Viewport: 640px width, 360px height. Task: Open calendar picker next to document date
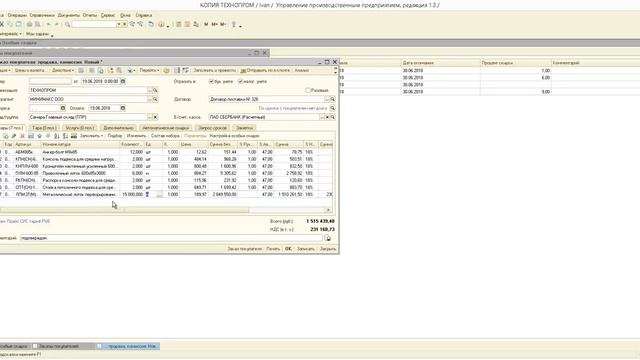tap(123, 81)
